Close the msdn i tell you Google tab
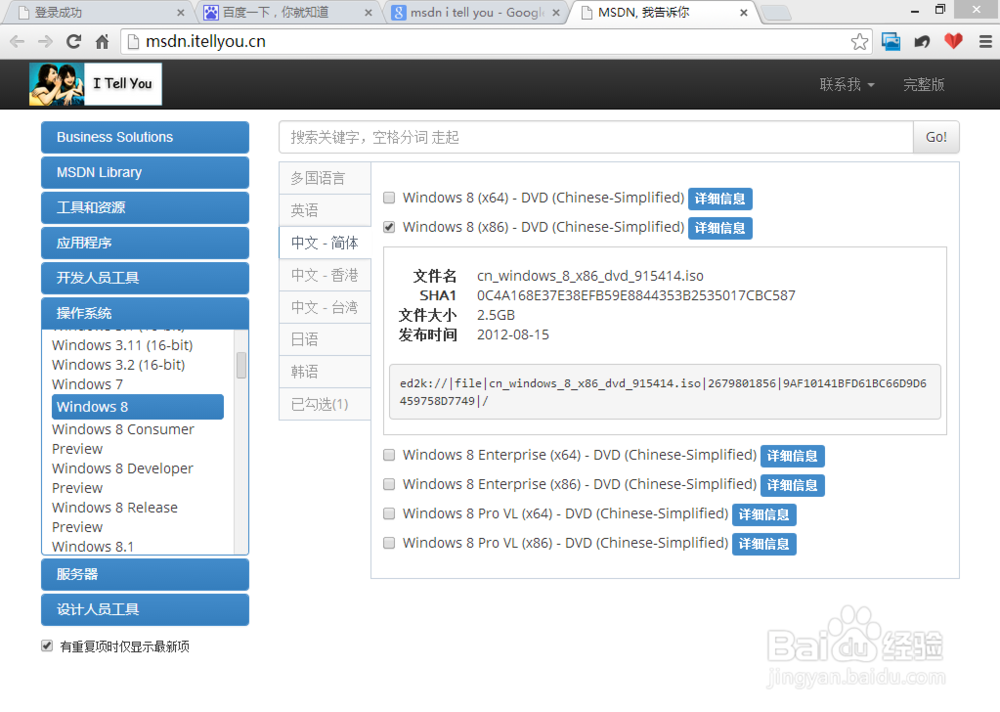Image resolution: width=1000 pixels, height=712 pixels. tap(556, 13)
